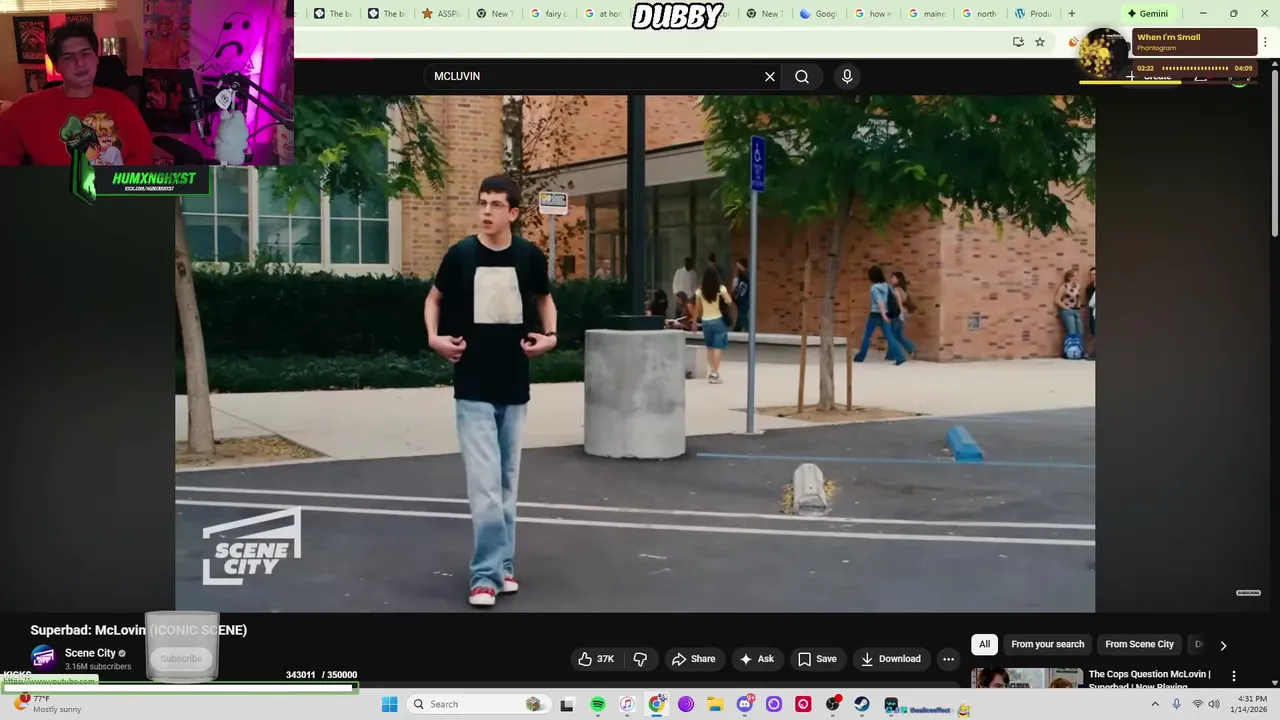Image resolution: width=1280 pixels, height=720 pixels.
Task: Switch to the Produ WordPress tab
Action: (x=1033, y=14)
